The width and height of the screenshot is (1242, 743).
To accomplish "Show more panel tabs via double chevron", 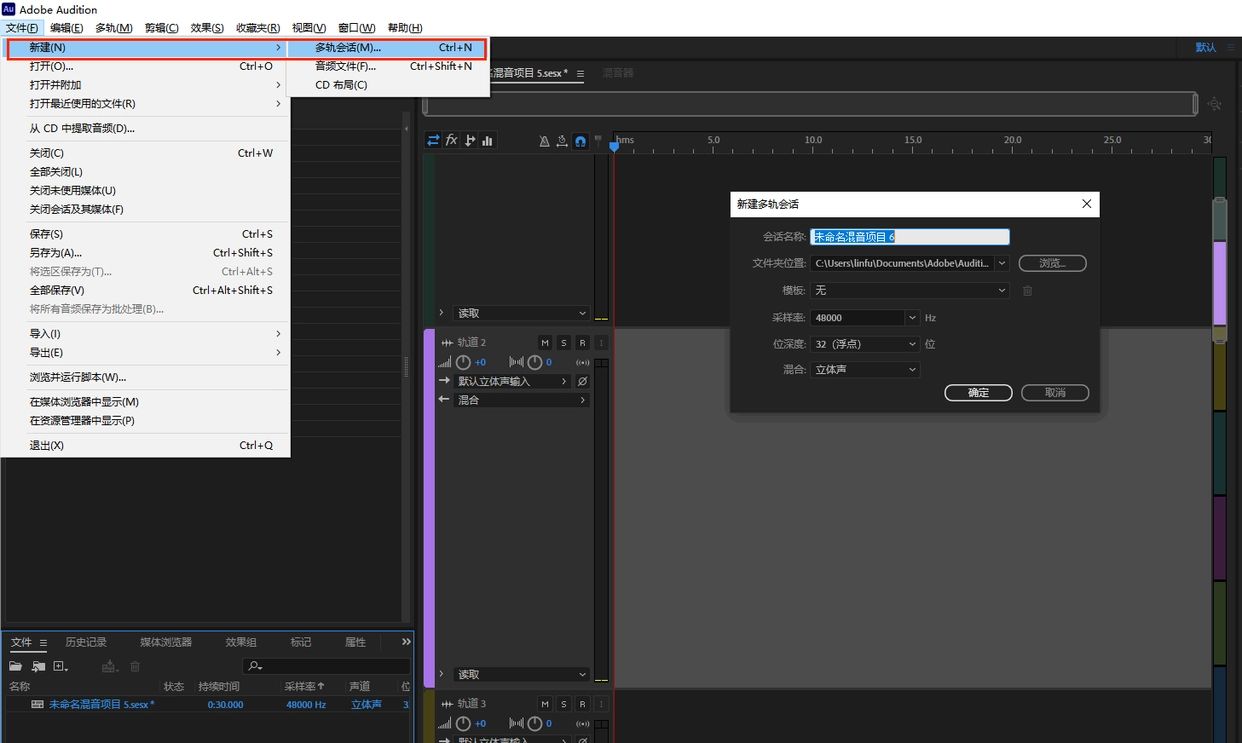I will [x=406, y=642].
